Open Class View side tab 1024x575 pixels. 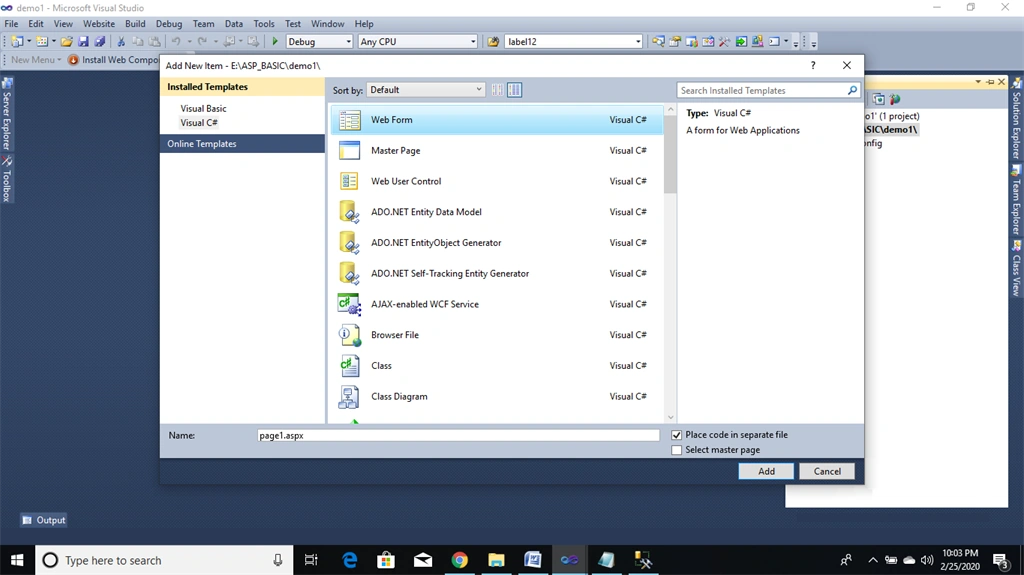[x=1017, y=269]
